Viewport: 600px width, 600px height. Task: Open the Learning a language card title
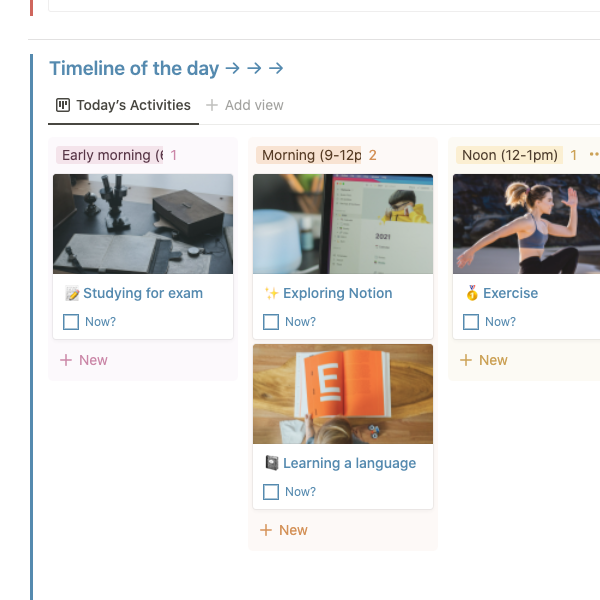[x=349, y=463]
